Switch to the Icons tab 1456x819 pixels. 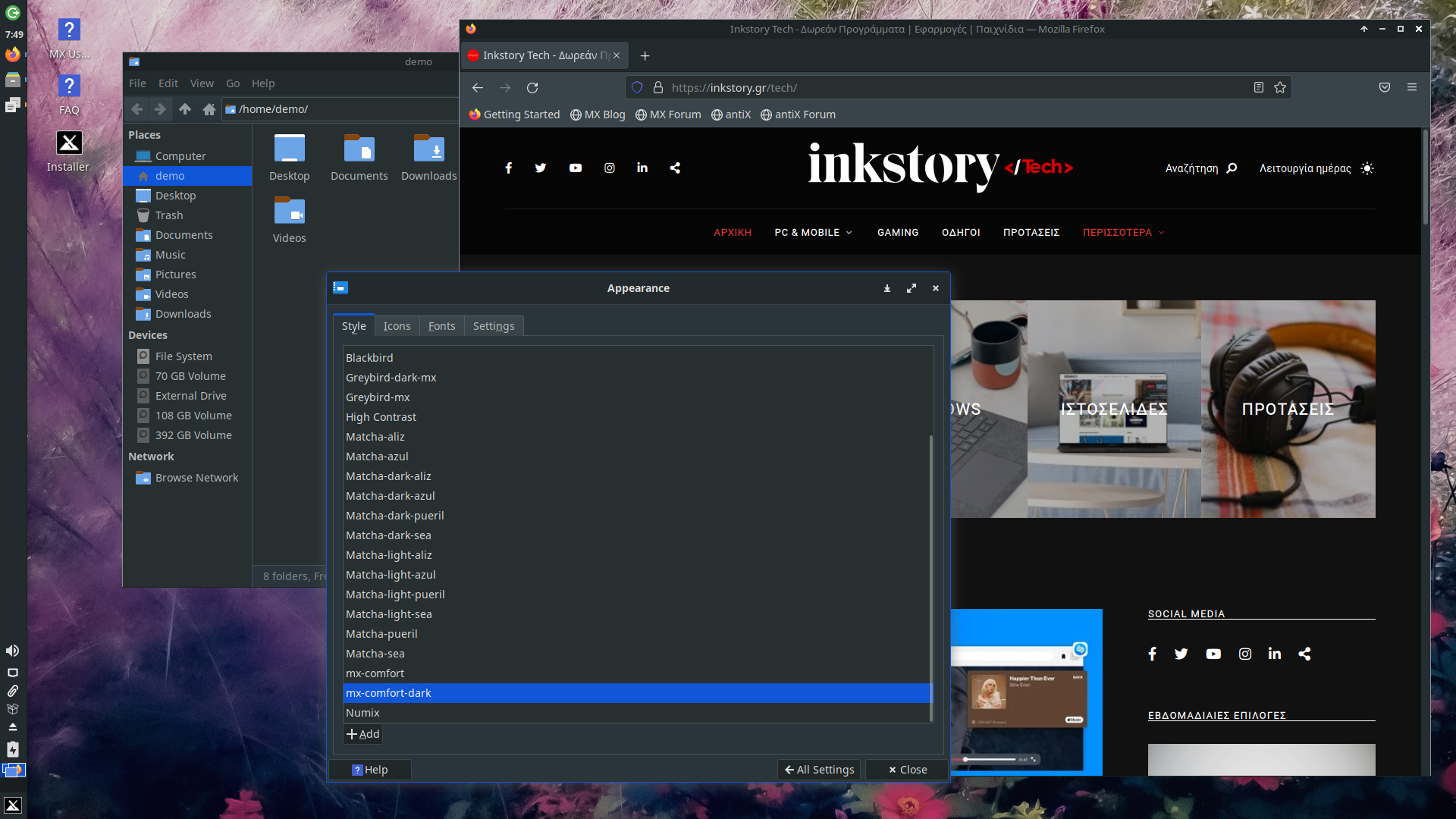point(397,326)
